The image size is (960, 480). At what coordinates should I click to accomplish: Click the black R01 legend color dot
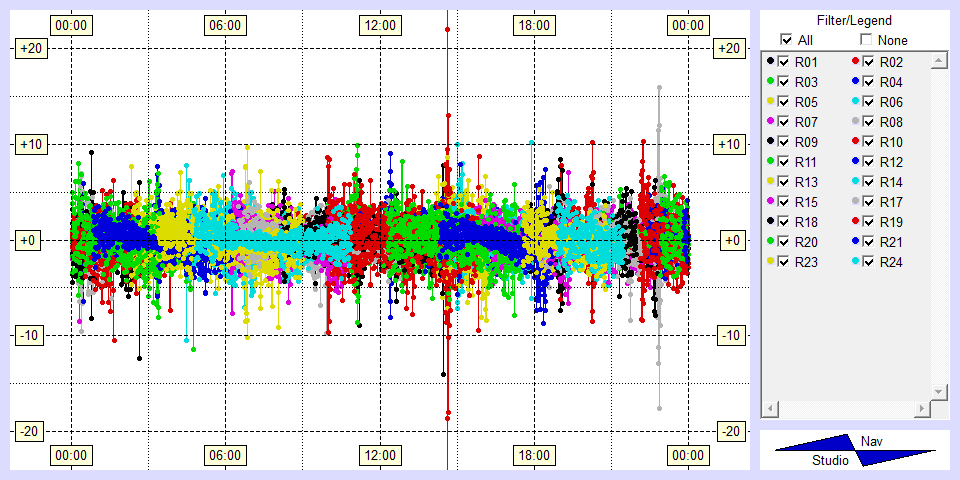coord(770,62)
